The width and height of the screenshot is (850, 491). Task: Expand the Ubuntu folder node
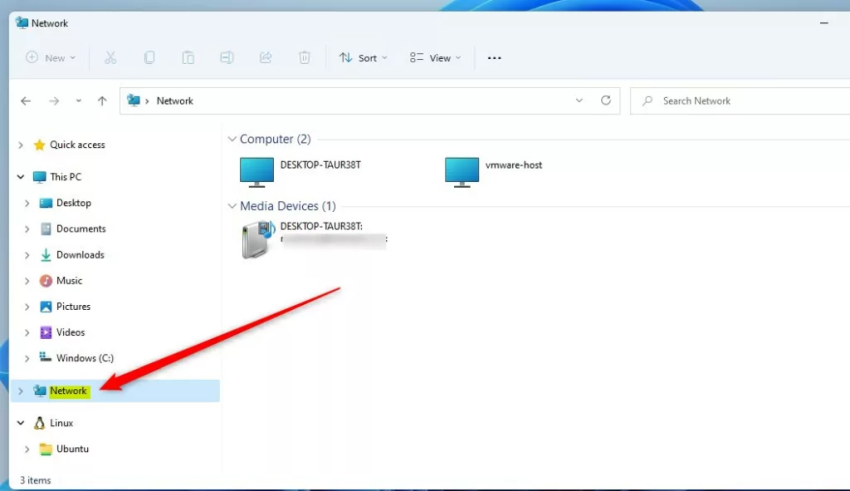27,449
